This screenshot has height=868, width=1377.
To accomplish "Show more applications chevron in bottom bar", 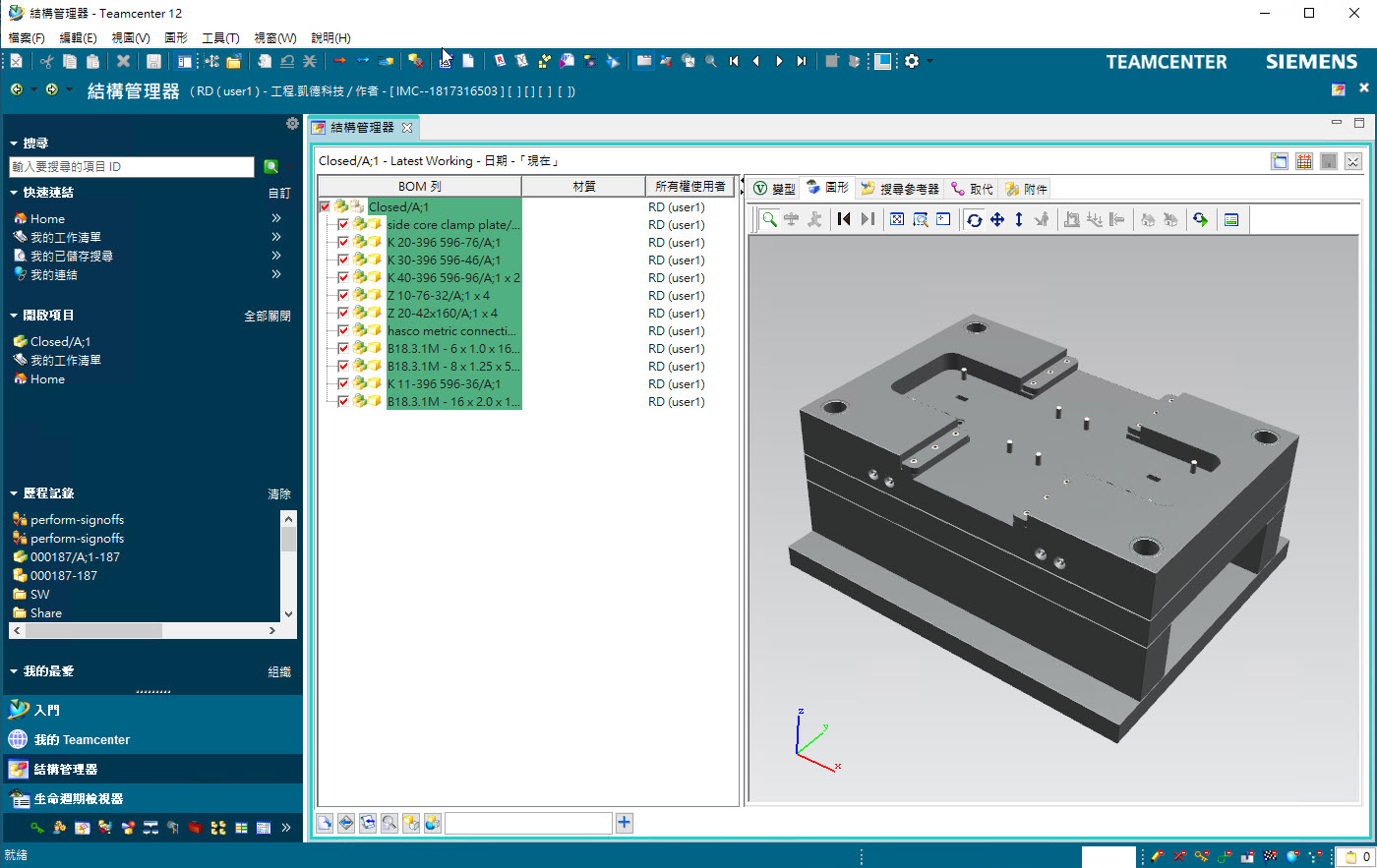I will tap(286, 828).
